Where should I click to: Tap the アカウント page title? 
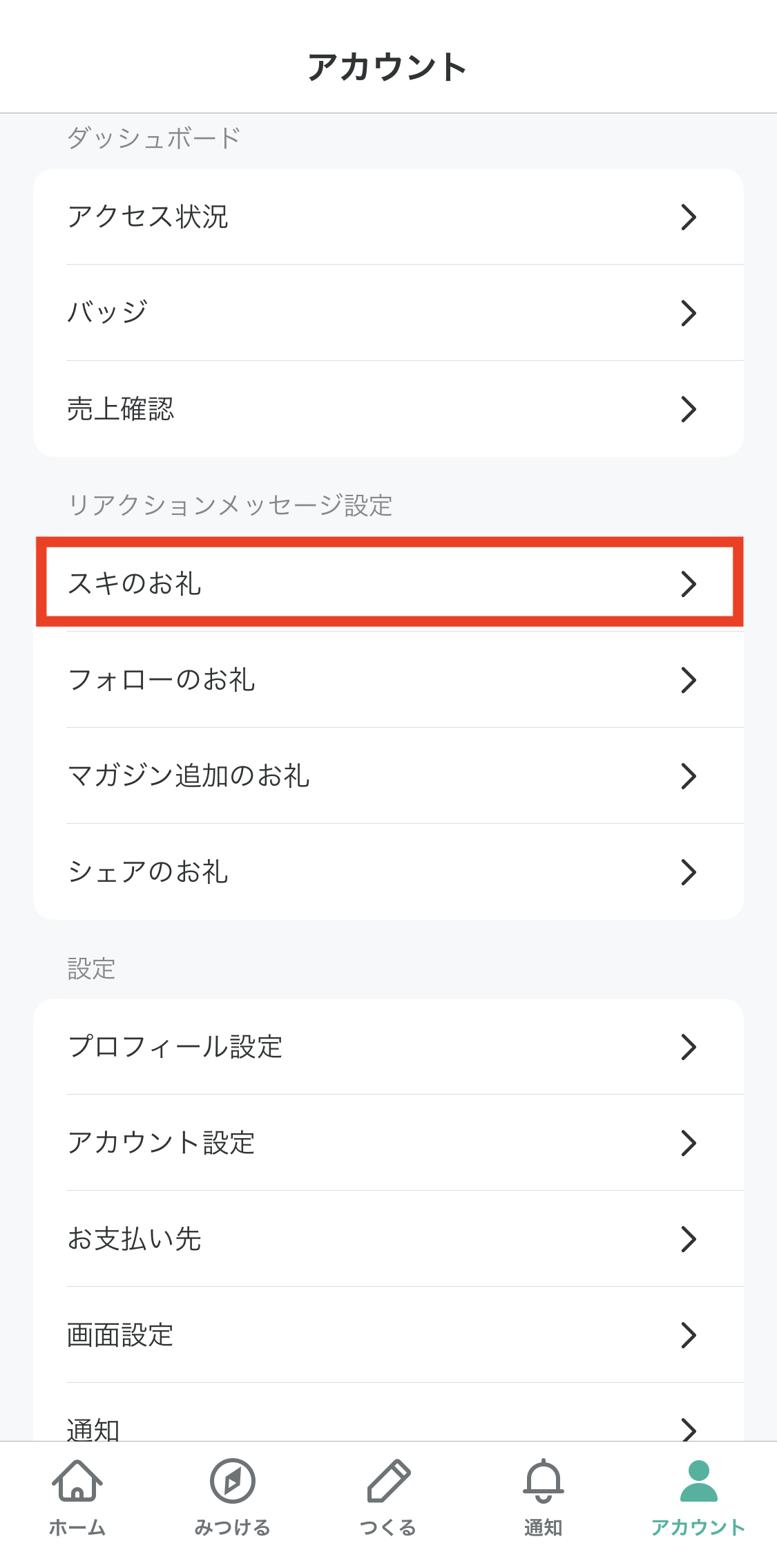point(387,67)
